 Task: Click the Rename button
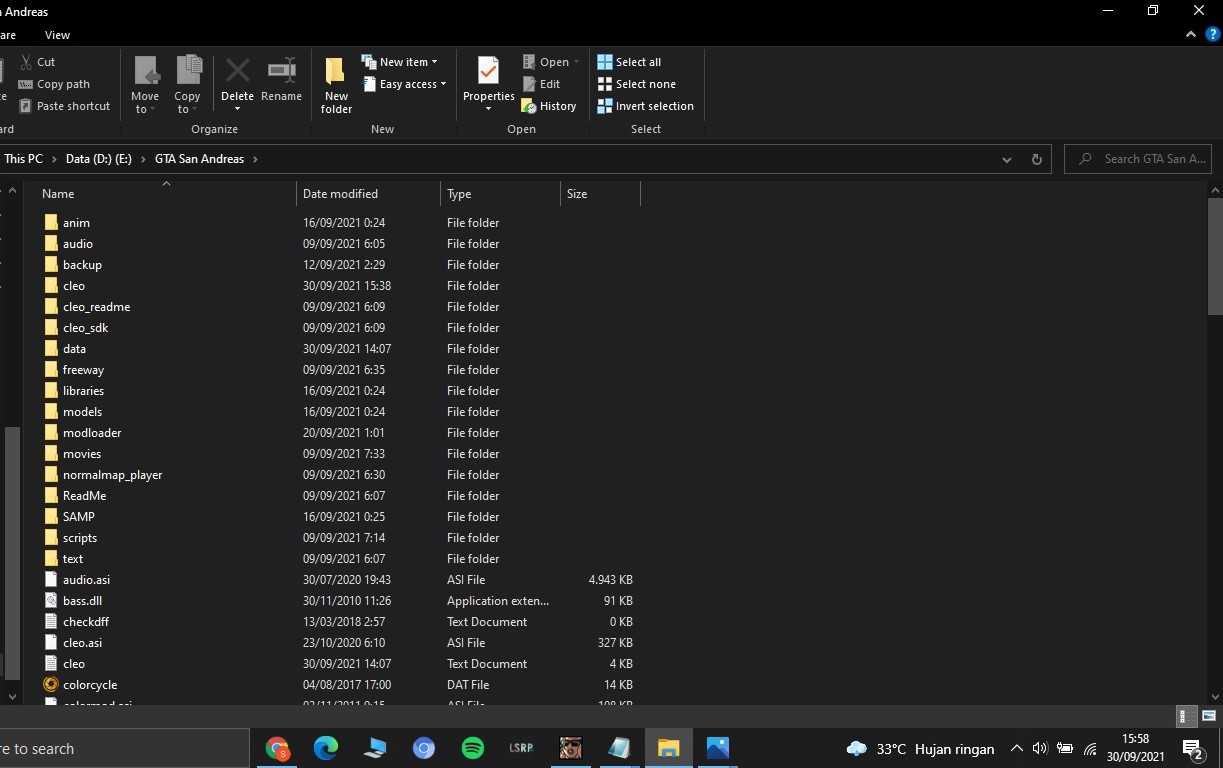[281, 80]
